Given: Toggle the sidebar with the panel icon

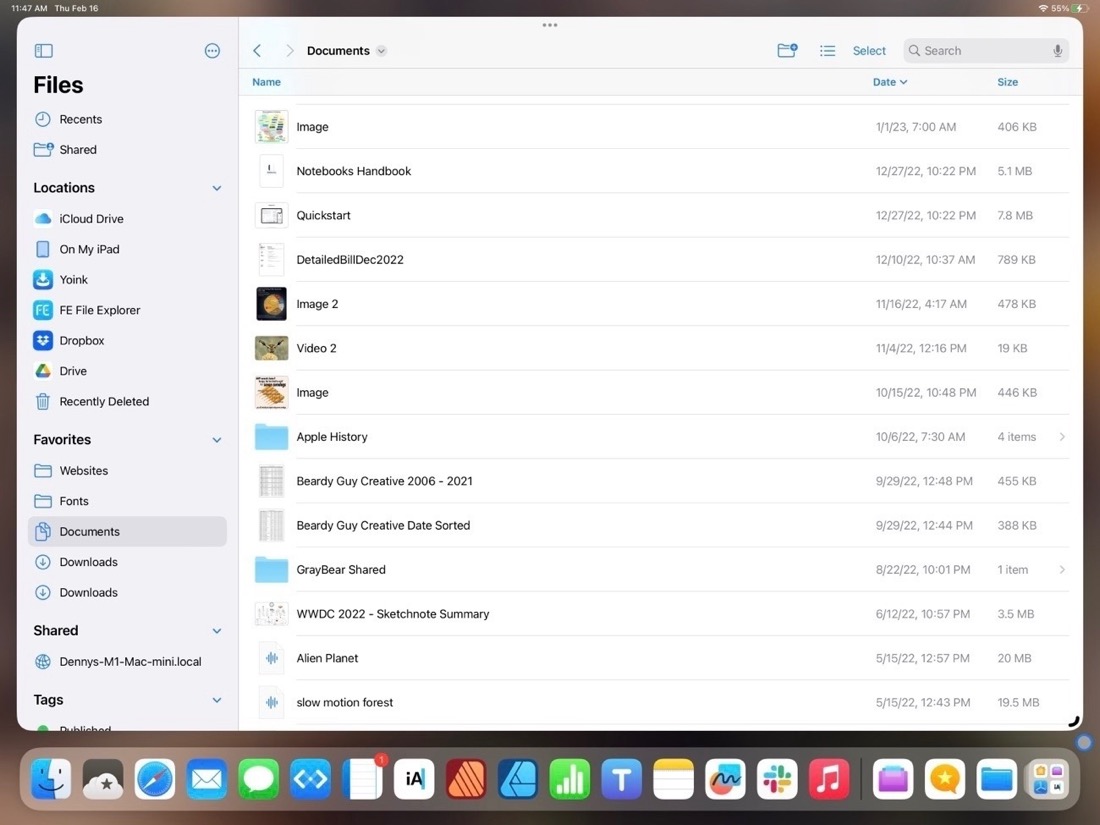Looking at the screenshot, I should point(43,50).
